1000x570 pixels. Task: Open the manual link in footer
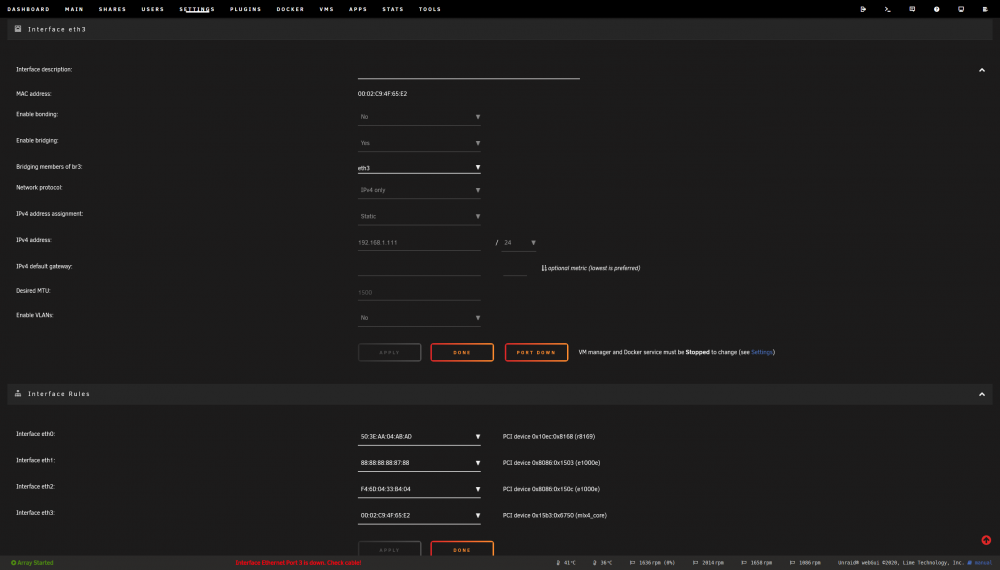click(x=983, y=562)
